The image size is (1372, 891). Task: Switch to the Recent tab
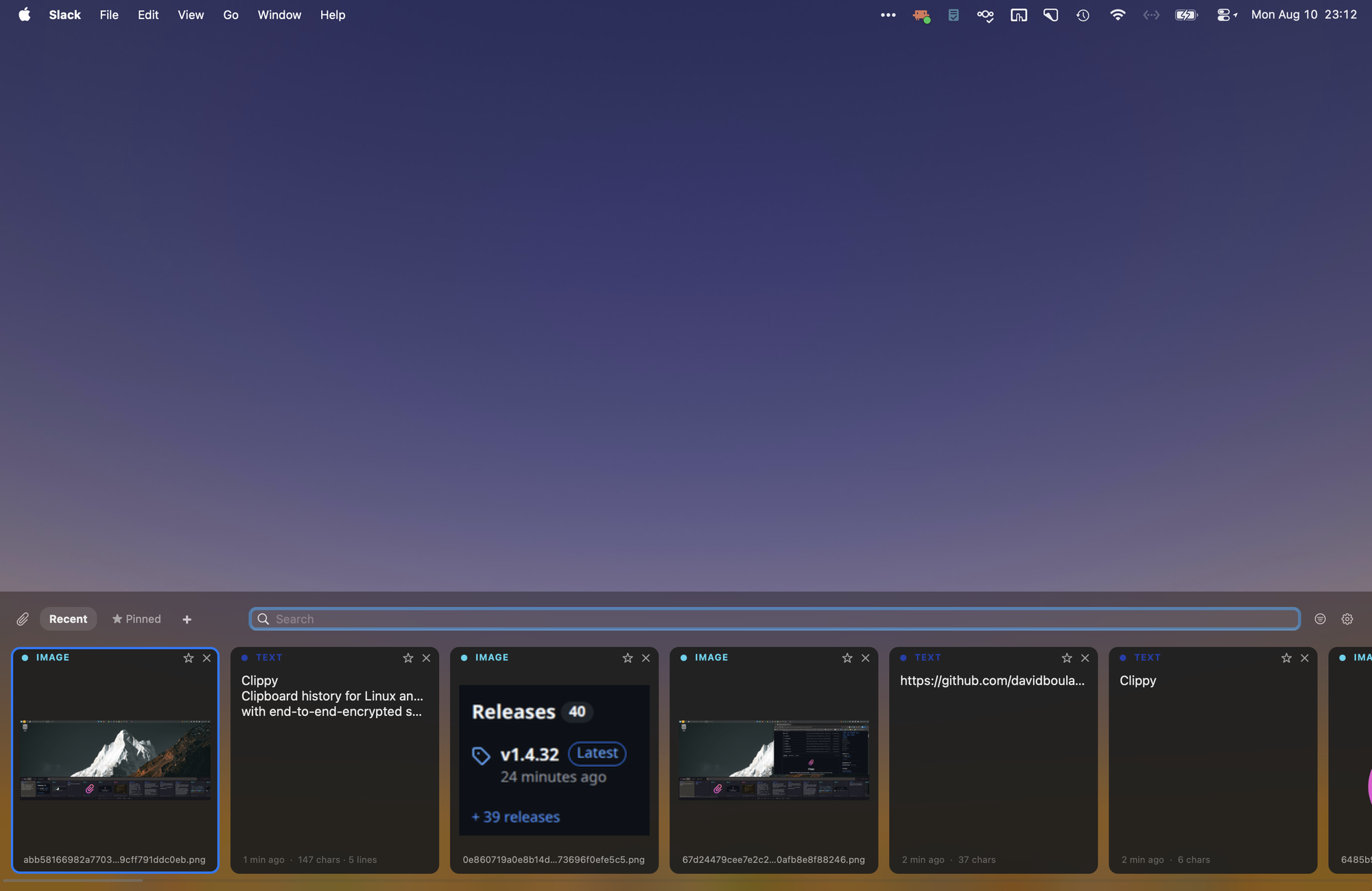pos(68,619)
